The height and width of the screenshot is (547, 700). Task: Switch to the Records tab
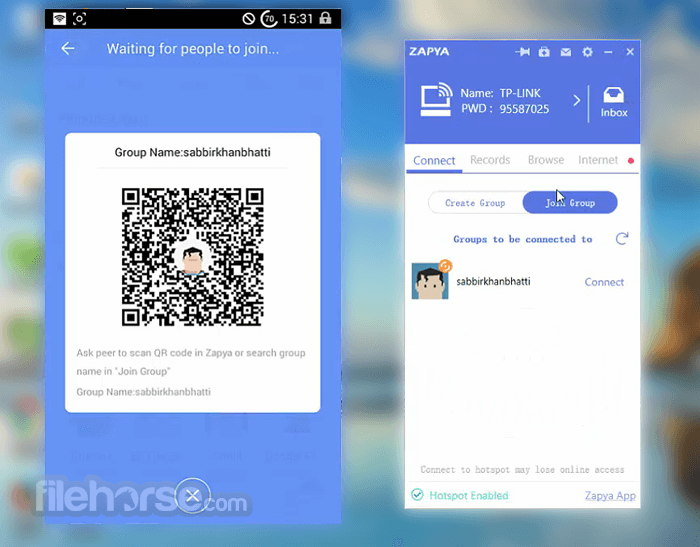pyautogui.click(x=490, y=160)
